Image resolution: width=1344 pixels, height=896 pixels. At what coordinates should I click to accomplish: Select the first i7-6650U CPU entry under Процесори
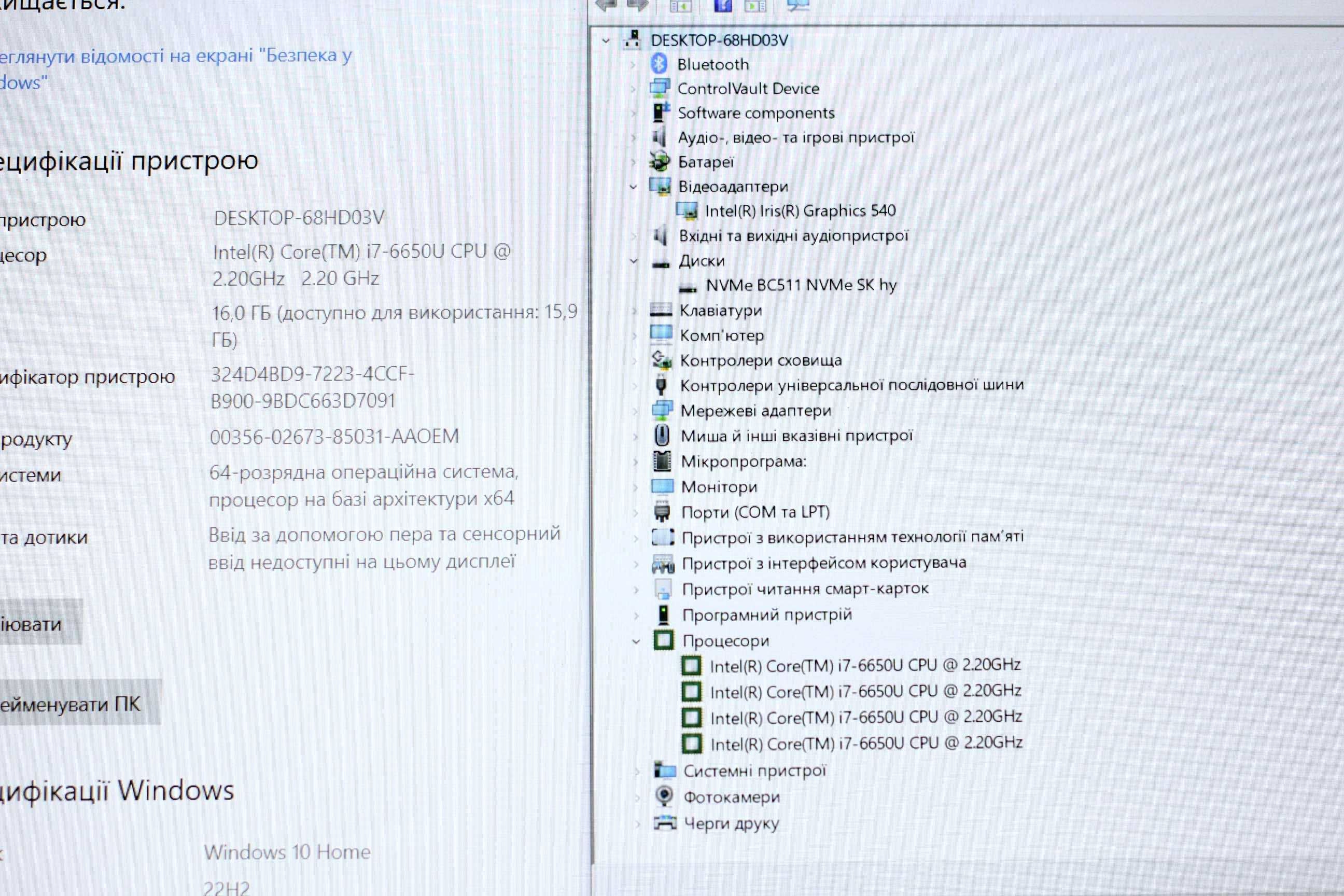point(865,665)
